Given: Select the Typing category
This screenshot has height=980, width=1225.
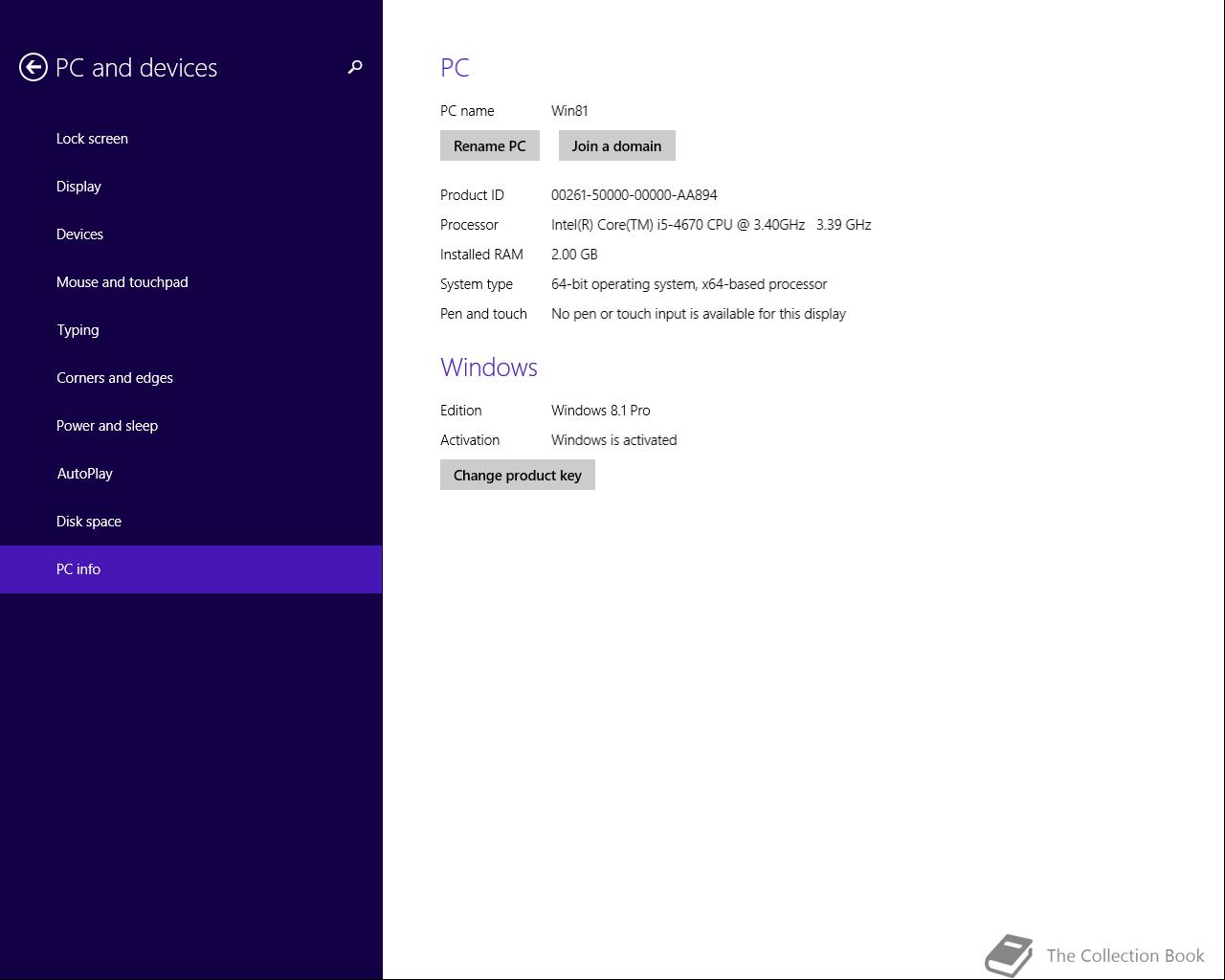Looking at the screenshot, I should click(190, 330).
